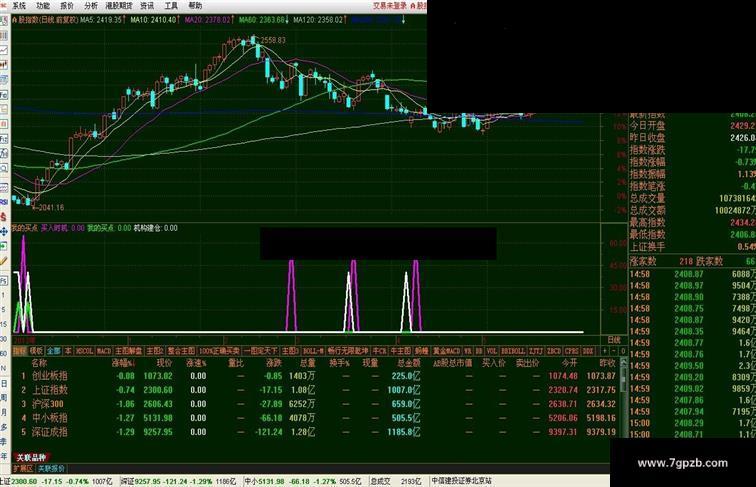Open the 功能 menu

43,6
